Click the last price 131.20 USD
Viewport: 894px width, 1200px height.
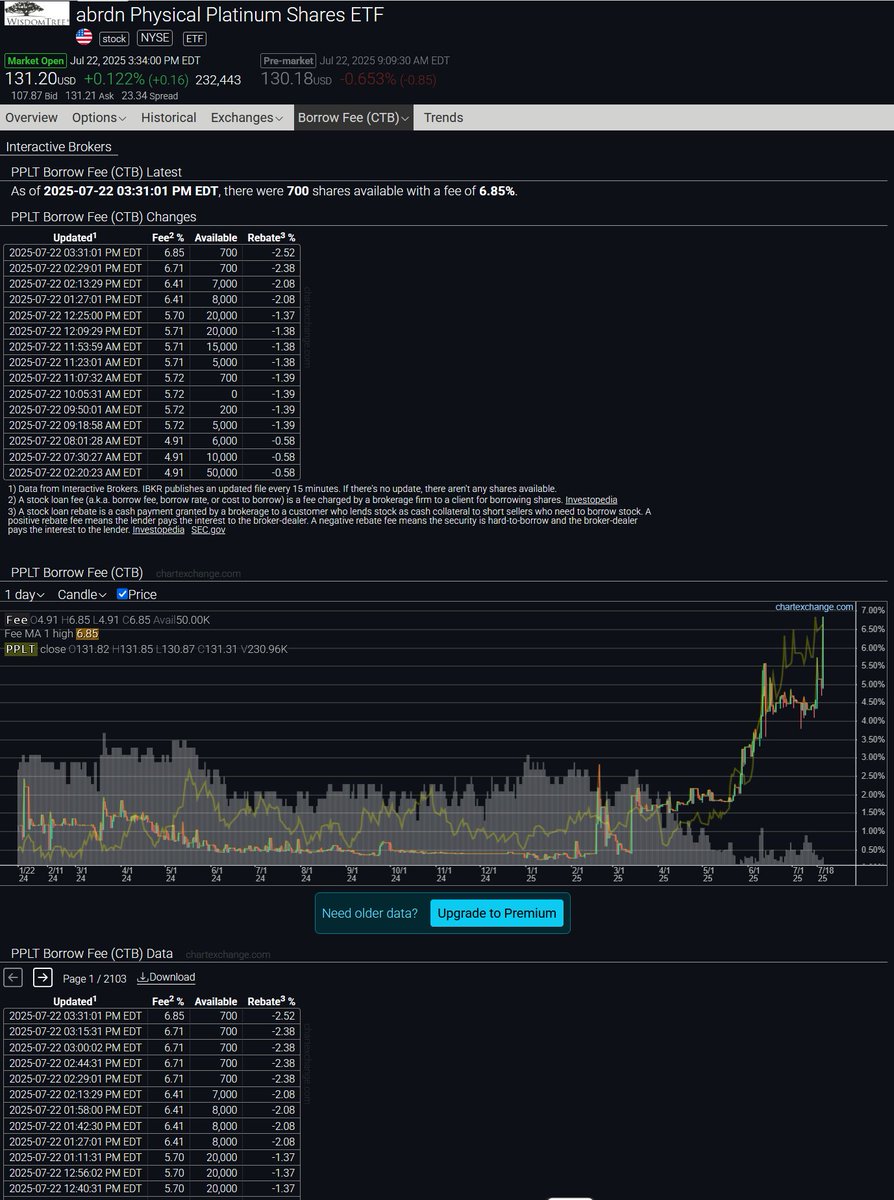pyautogui.click(x=40, y=79)
